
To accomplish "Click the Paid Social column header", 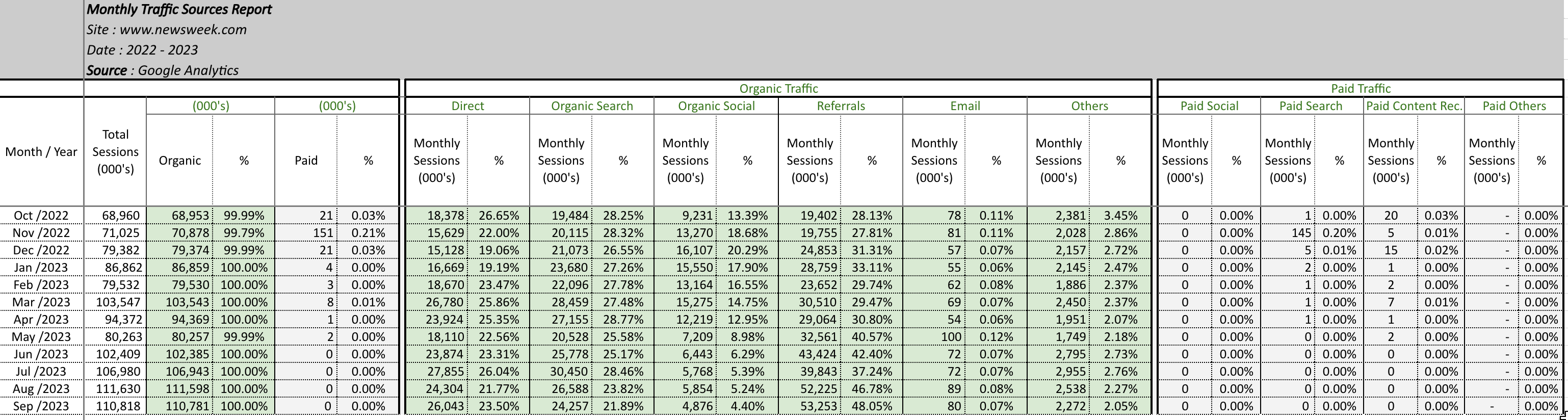I will click(1209, 106).
